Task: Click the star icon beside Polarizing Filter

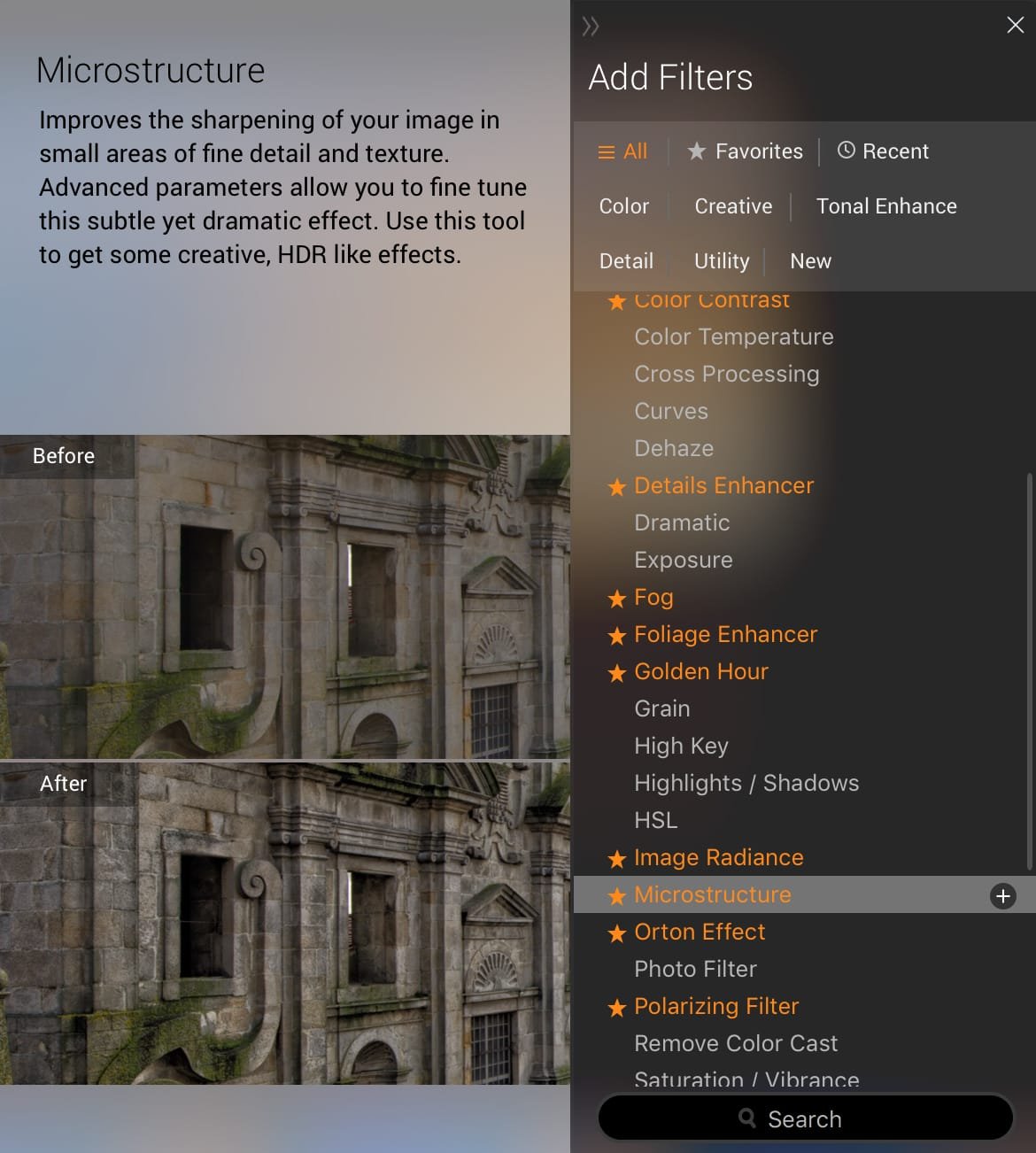Action: pyautogui.click(x=617, y=1009)
